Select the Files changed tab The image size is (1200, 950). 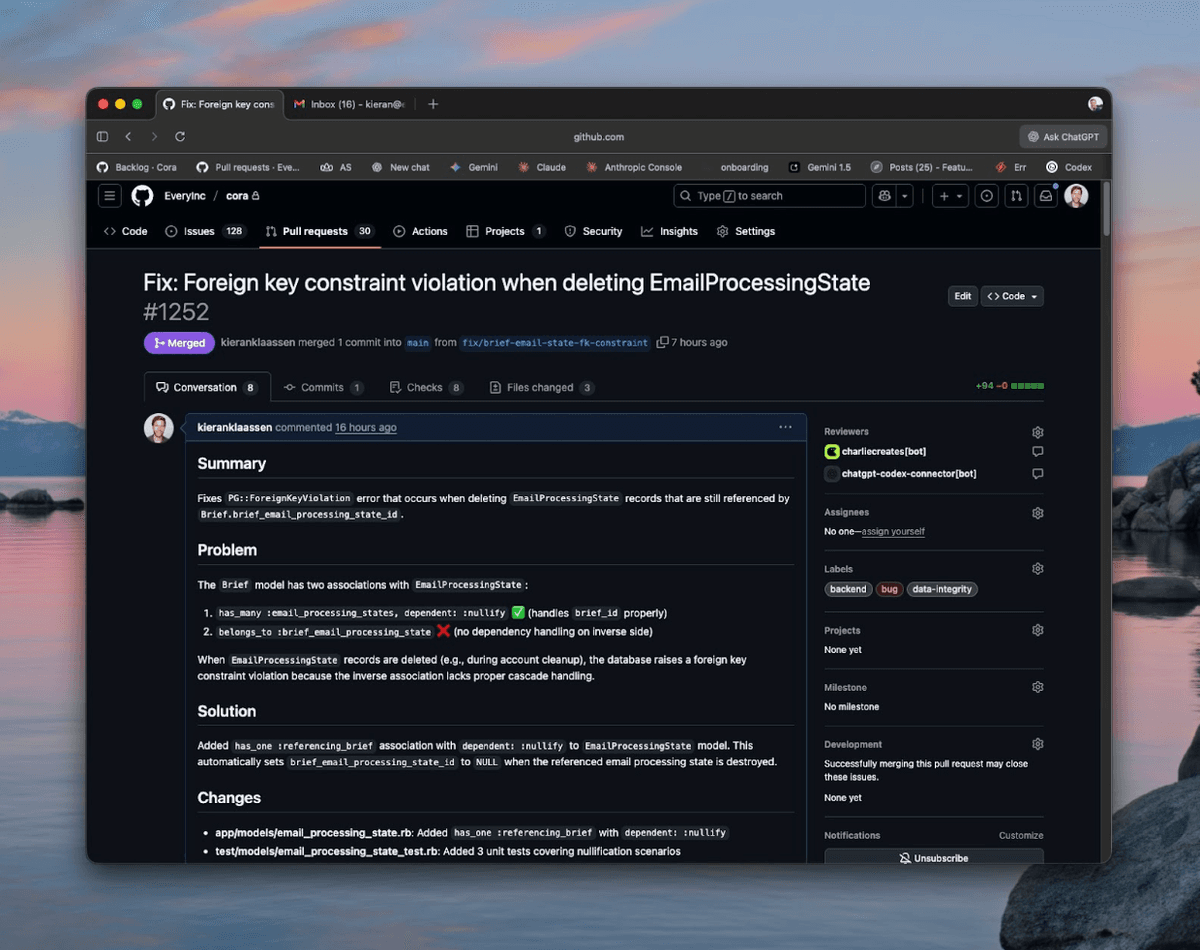pos(542,387)
